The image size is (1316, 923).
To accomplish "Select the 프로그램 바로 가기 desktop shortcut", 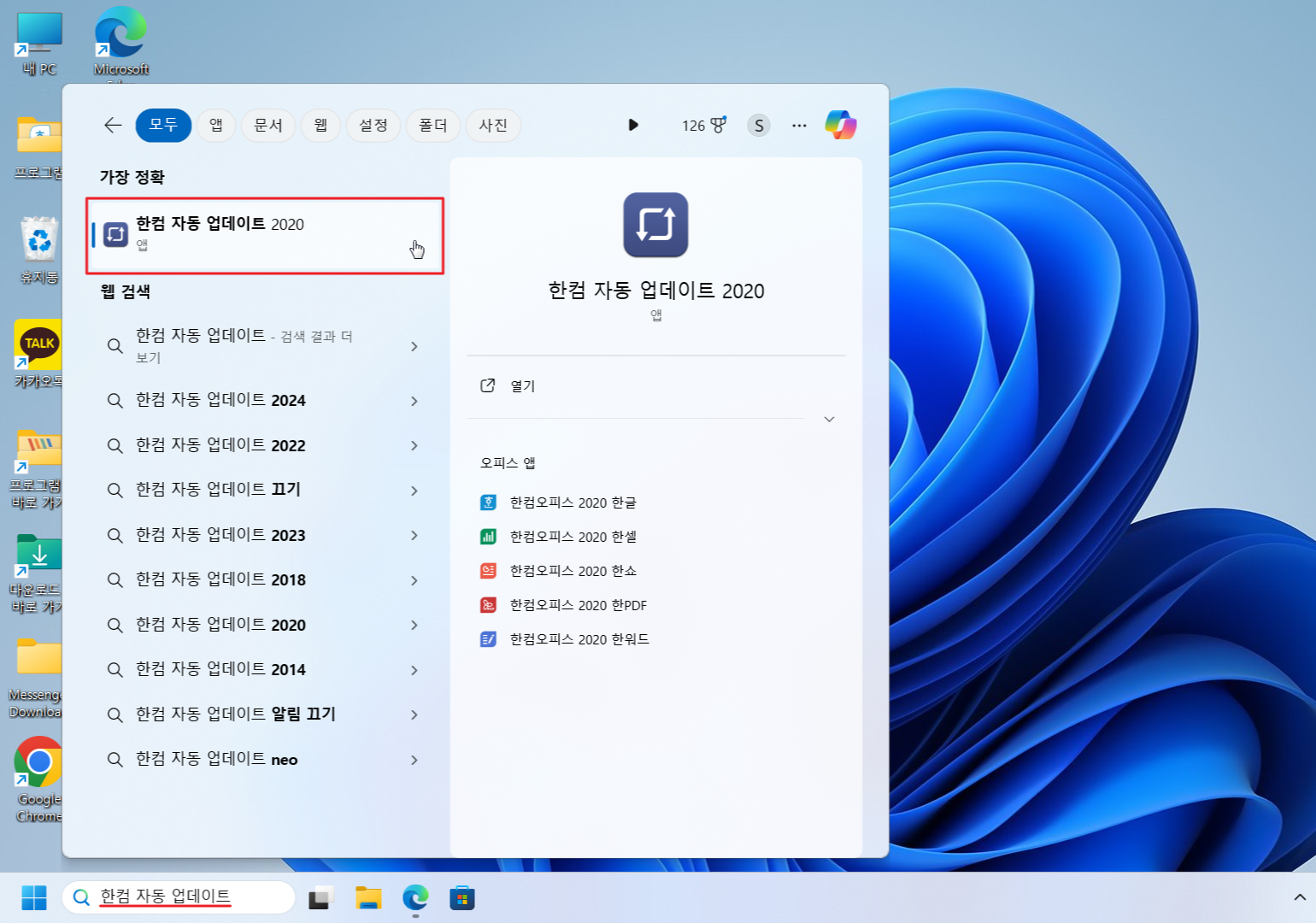I will tap(36, 469).
